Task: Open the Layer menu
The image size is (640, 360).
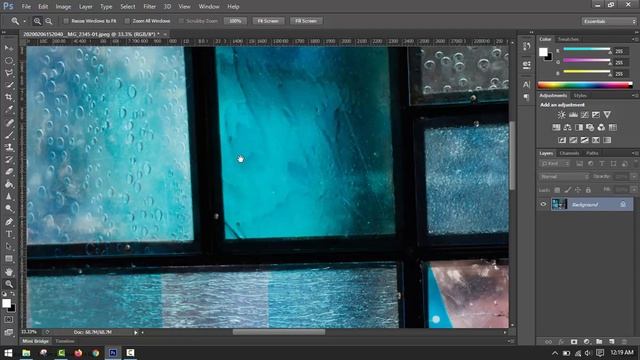Action: pyautogui.click(x=85, y=7)
